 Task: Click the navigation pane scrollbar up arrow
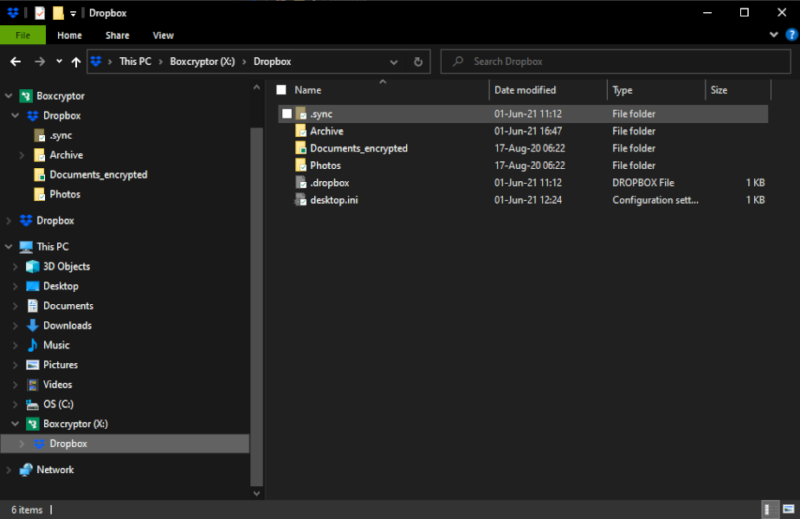[257, 88]
